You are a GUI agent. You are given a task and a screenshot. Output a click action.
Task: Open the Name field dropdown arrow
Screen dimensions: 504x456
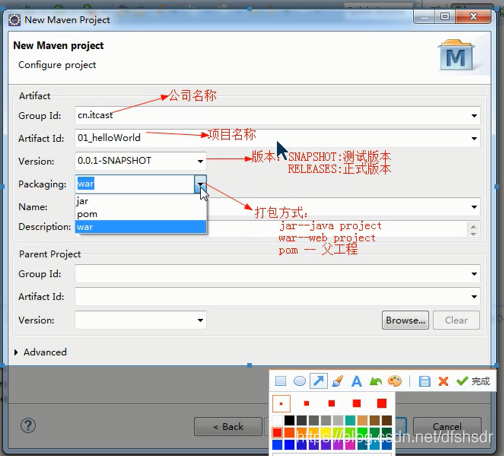point(474,207)
